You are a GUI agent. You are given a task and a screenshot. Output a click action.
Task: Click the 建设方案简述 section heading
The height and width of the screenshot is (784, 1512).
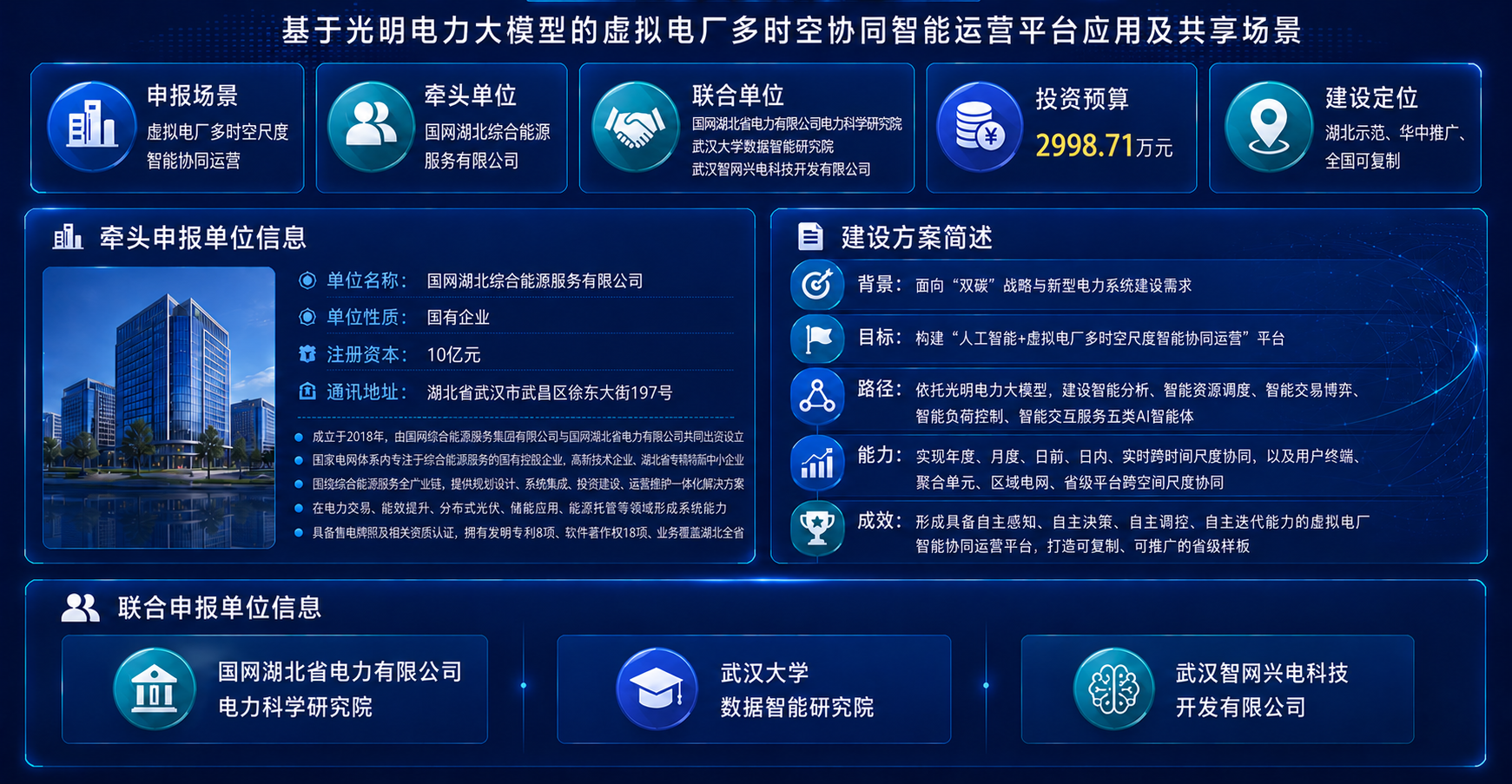(x=916, y=237)
